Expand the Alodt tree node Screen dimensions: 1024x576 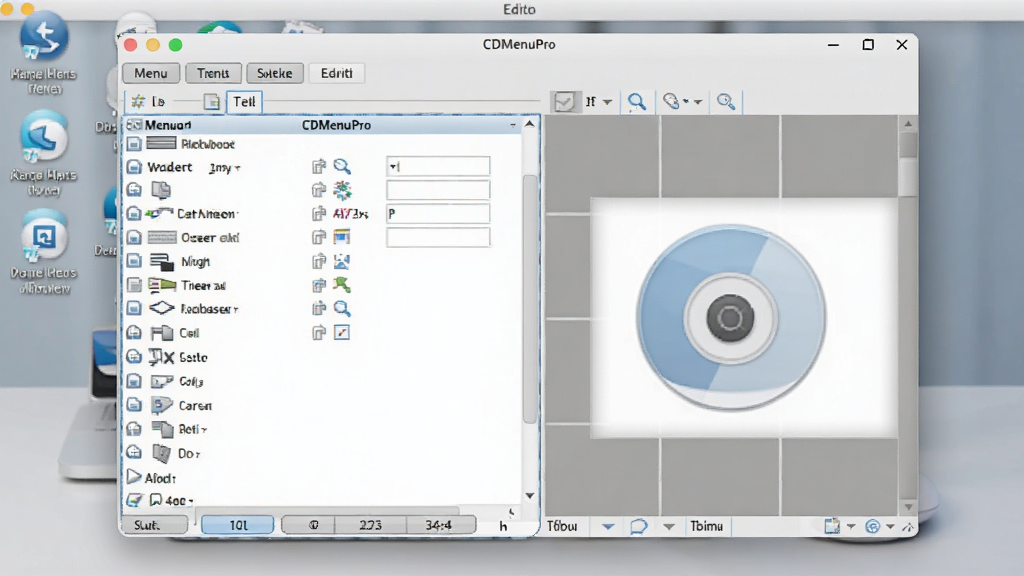pos(134,477)
